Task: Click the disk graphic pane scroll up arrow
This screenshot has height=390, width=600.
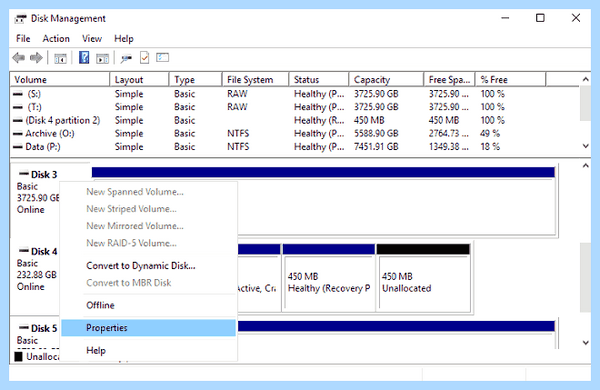Action: tap(585, 166)
